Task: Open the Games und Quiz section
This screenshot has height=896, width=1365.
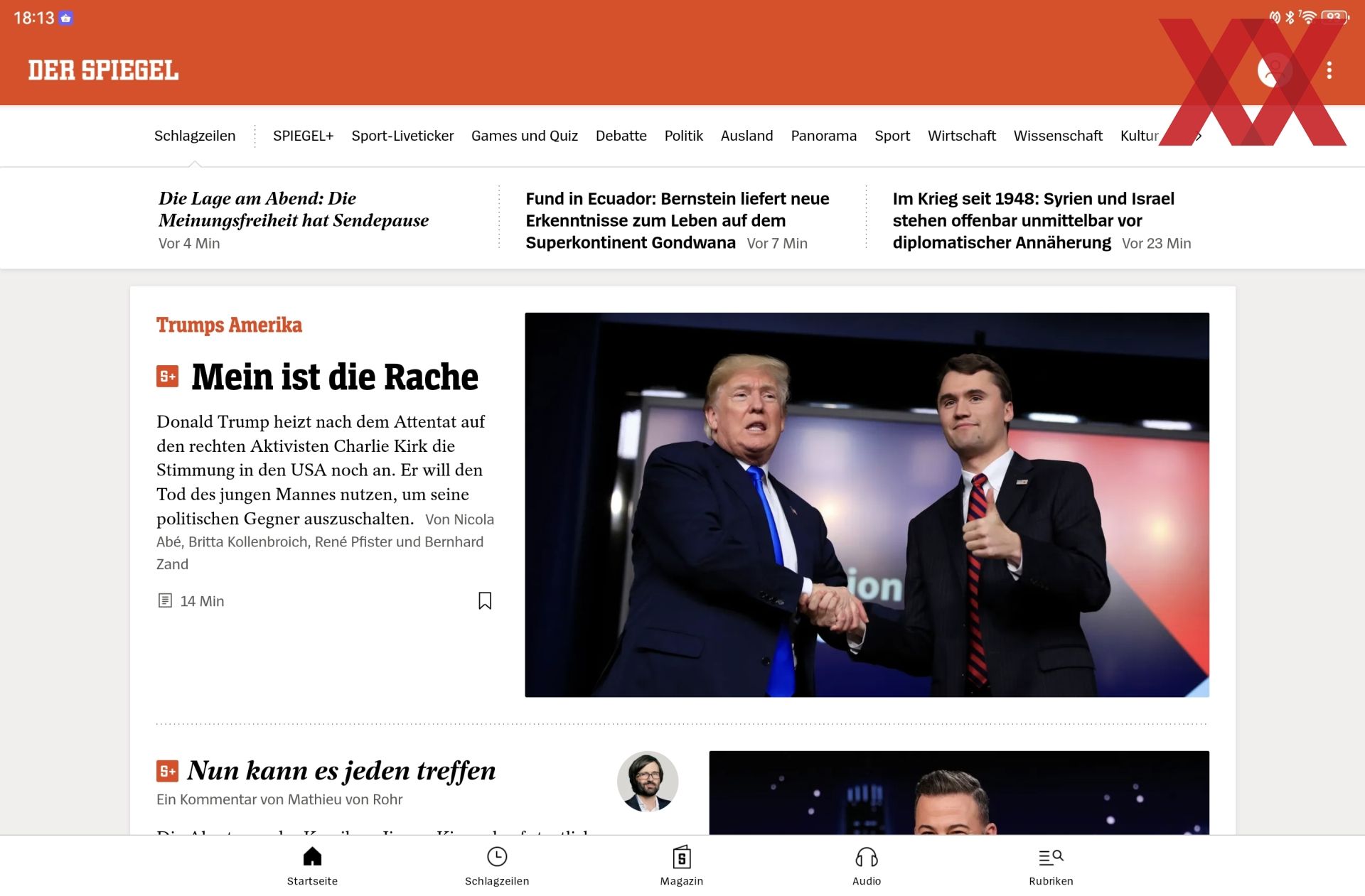Action: (x=525, y=136)
